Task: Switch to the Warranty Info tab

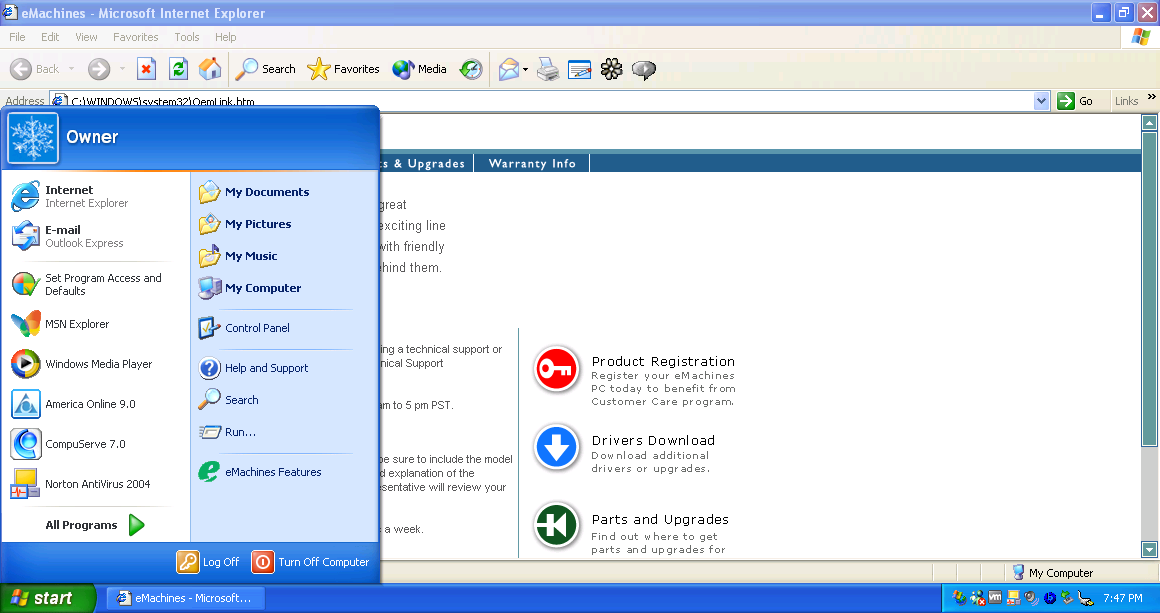Action: click(x=532, y=163)
